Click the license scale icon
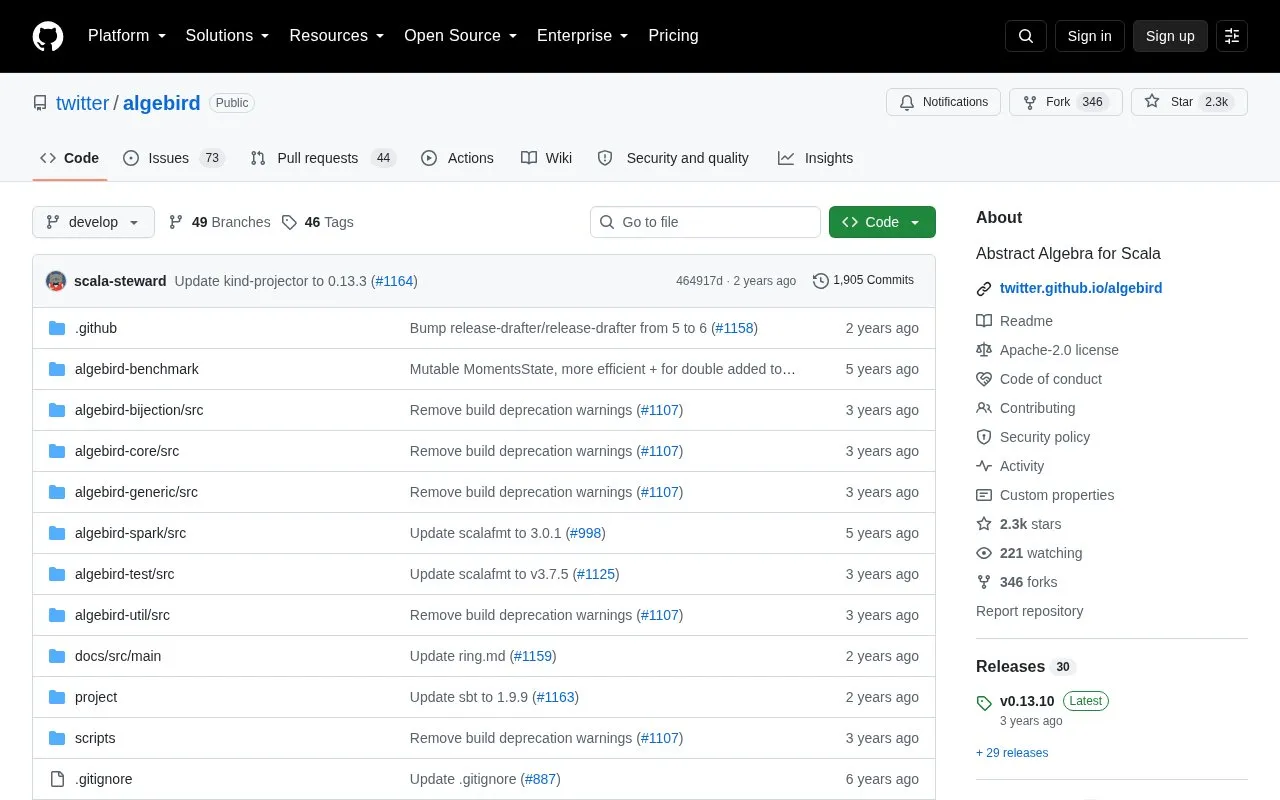 point(984,350)
